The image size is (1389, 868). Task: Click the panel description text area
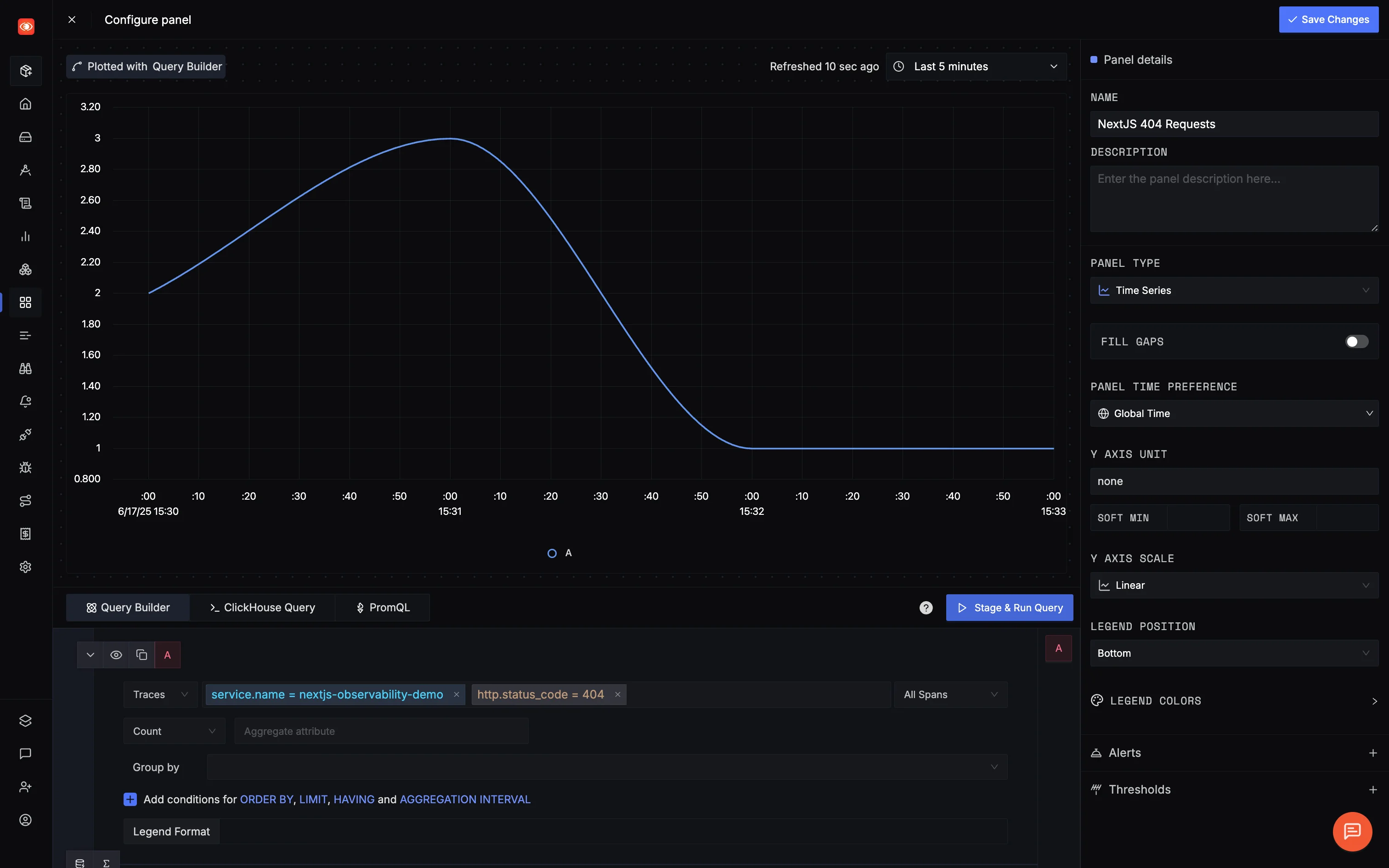click(x=1233, y=198)
